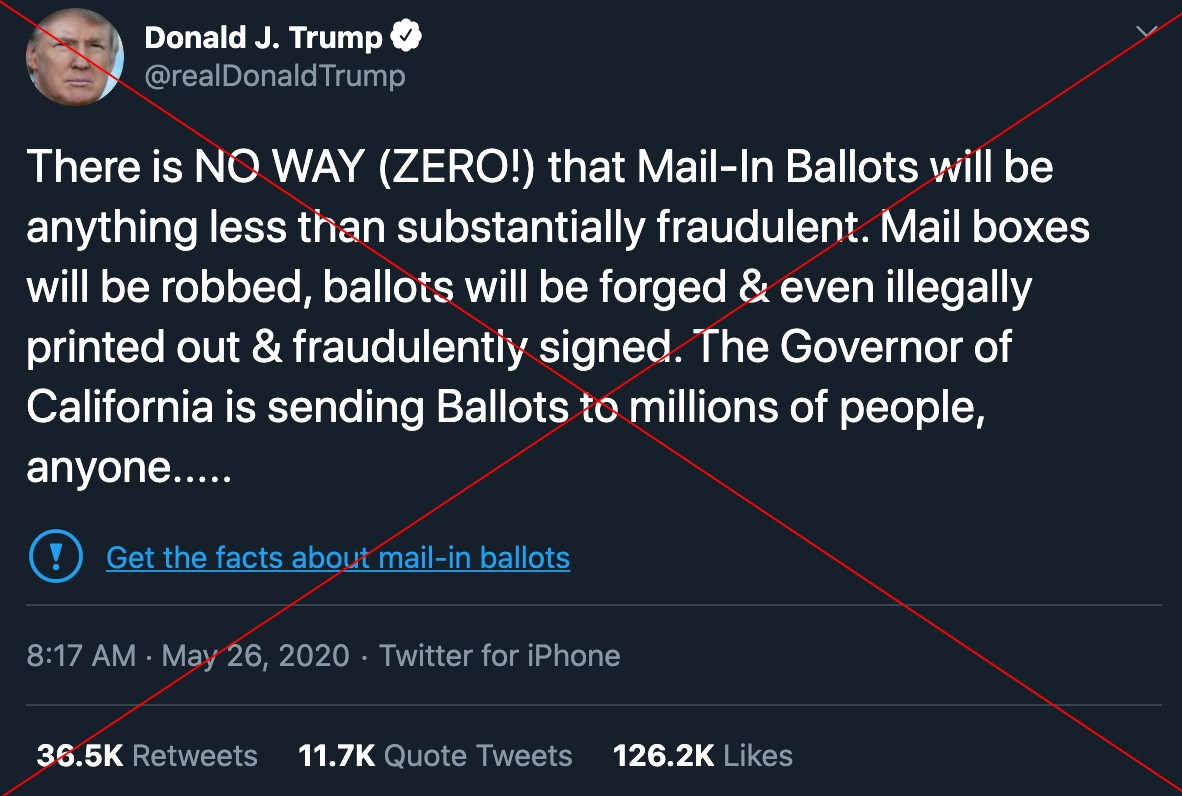The image size is (1182, 796).
Task: Click the 'NO WAY (ZERO!)' phrase in tweet
Action: (364, 167)
